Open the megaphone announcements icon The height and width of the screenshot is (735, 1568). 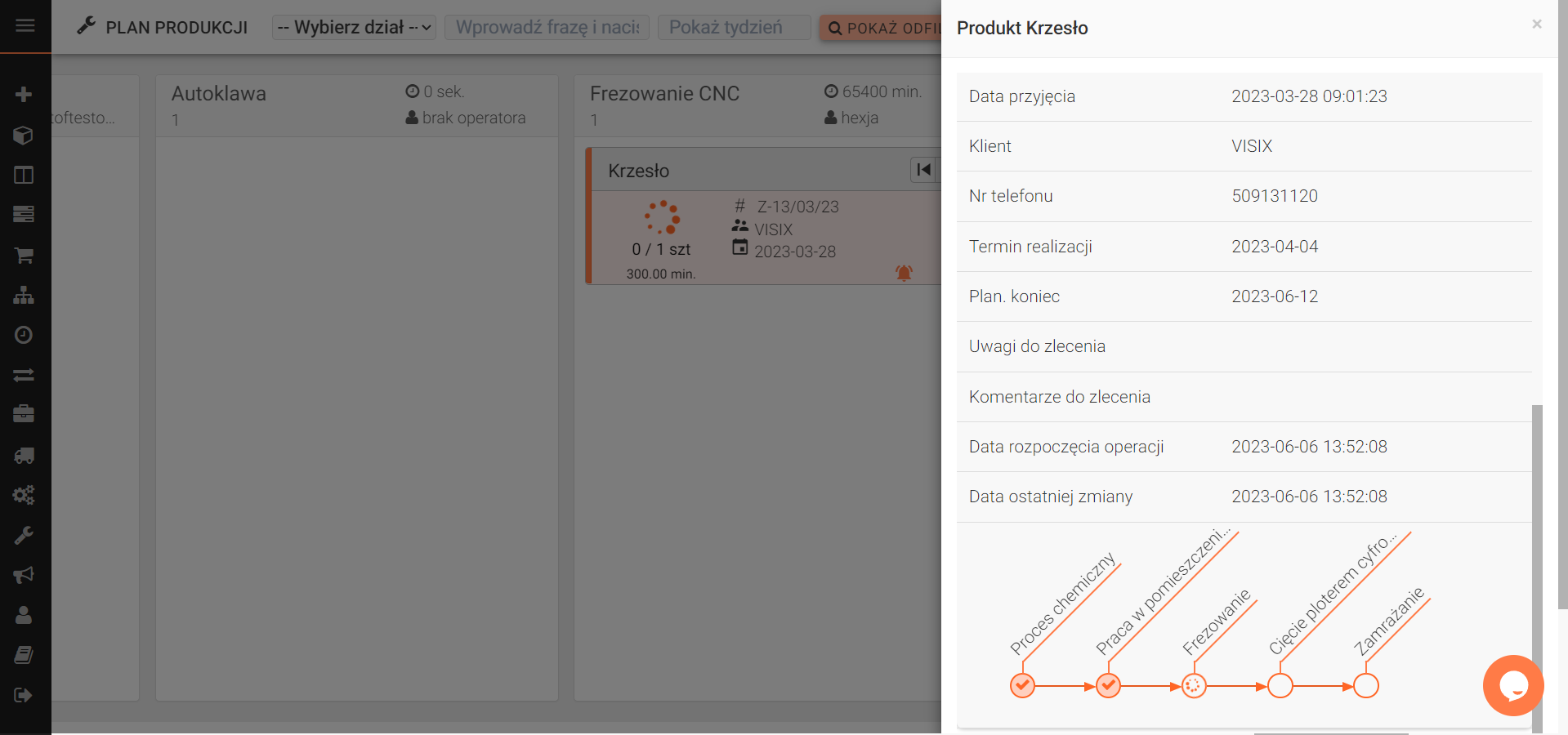coord(24,575)
